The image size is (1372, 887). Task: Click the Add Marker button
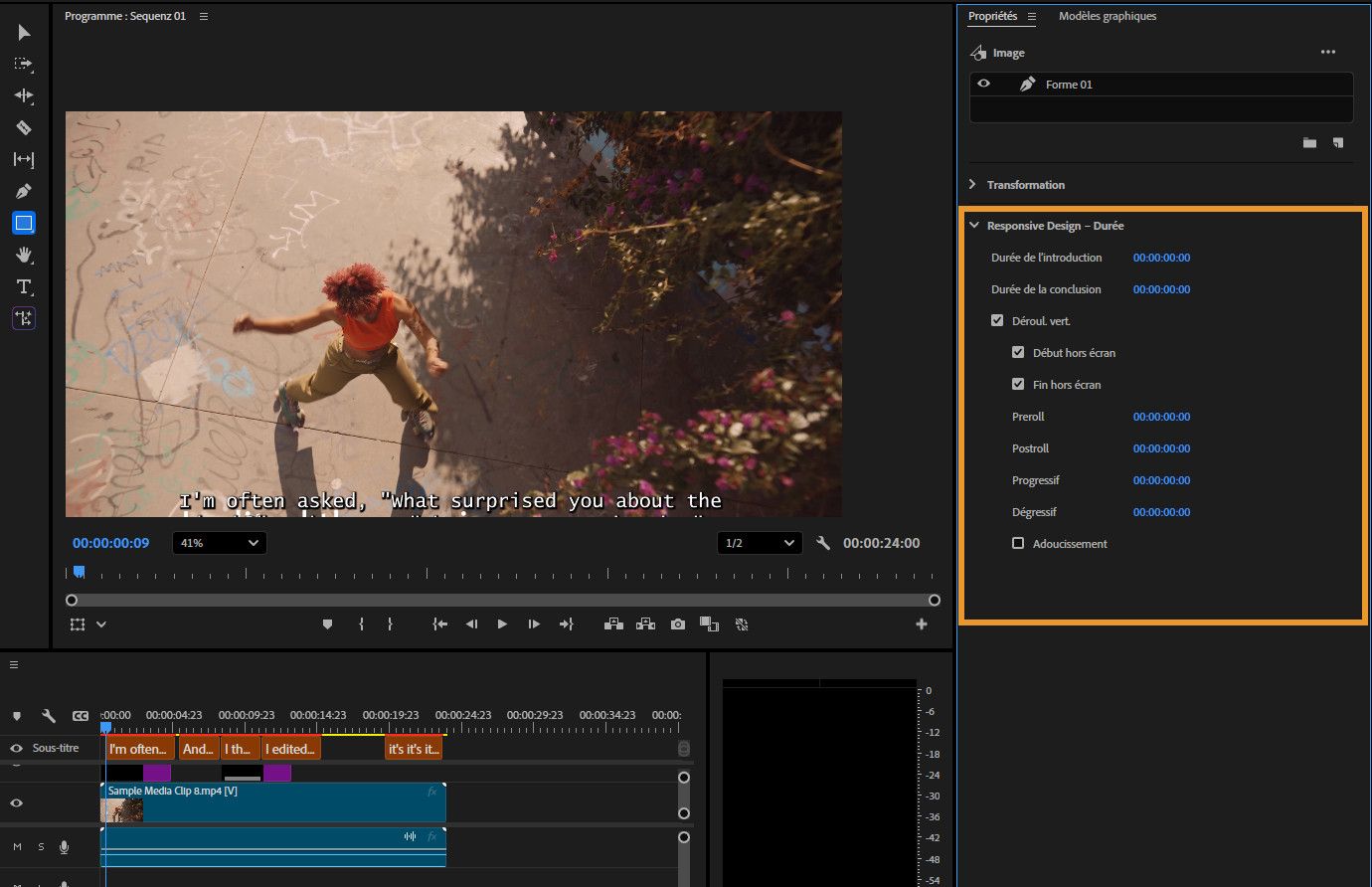327,624
